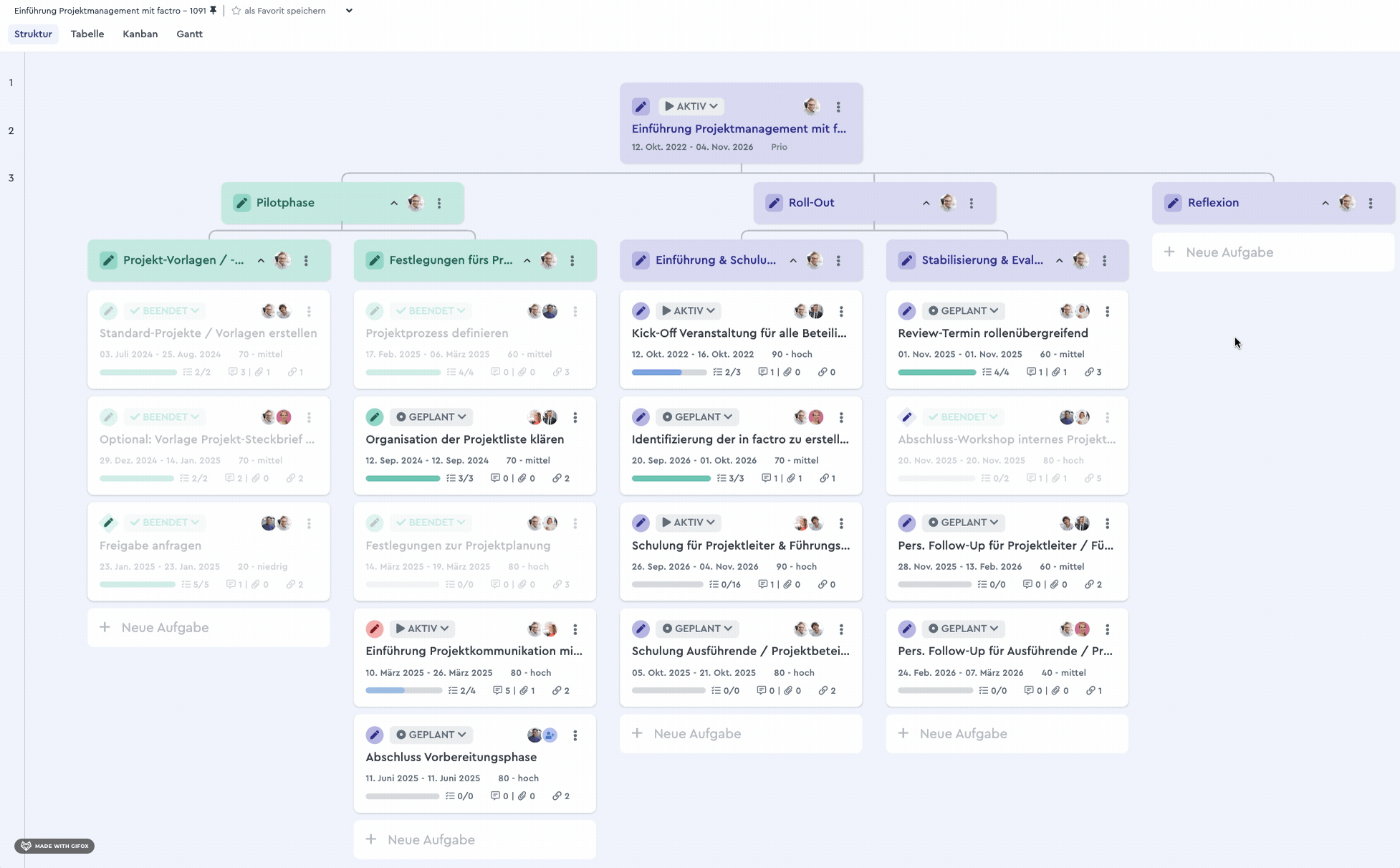Click checklist counter 0/16 on Schulung für Projektleiter
Viewport: 1400px width, 868px height.
tap(725, 584)
